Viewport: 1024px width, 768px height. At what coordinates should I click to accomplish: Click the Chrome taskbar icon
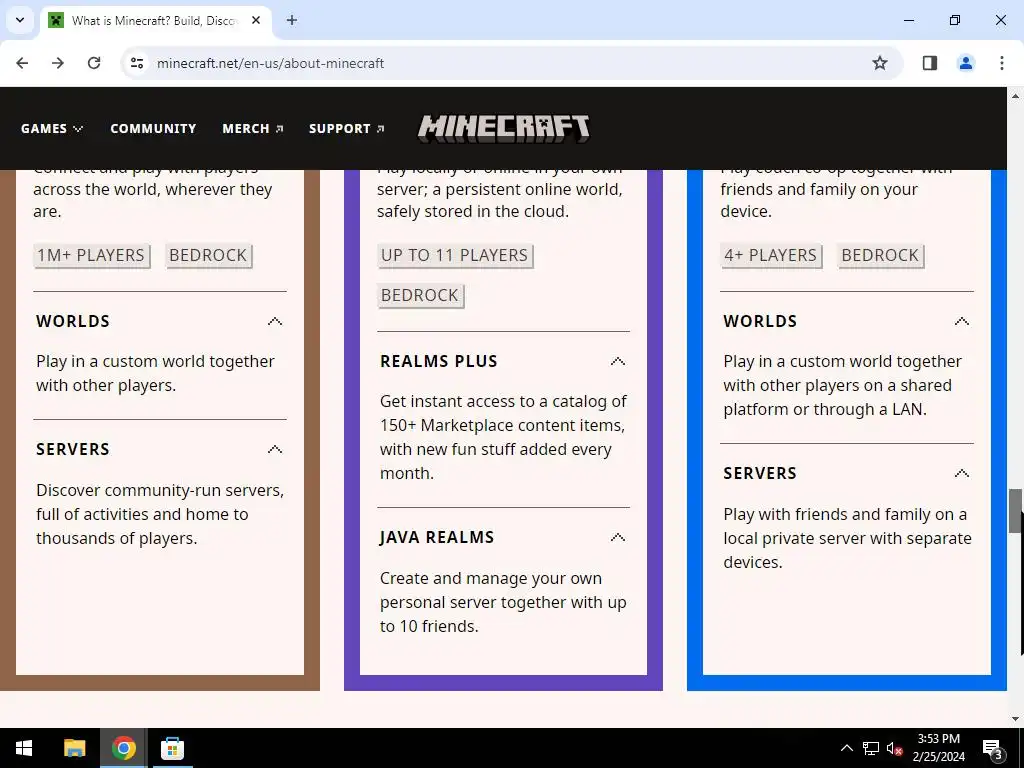123,748
